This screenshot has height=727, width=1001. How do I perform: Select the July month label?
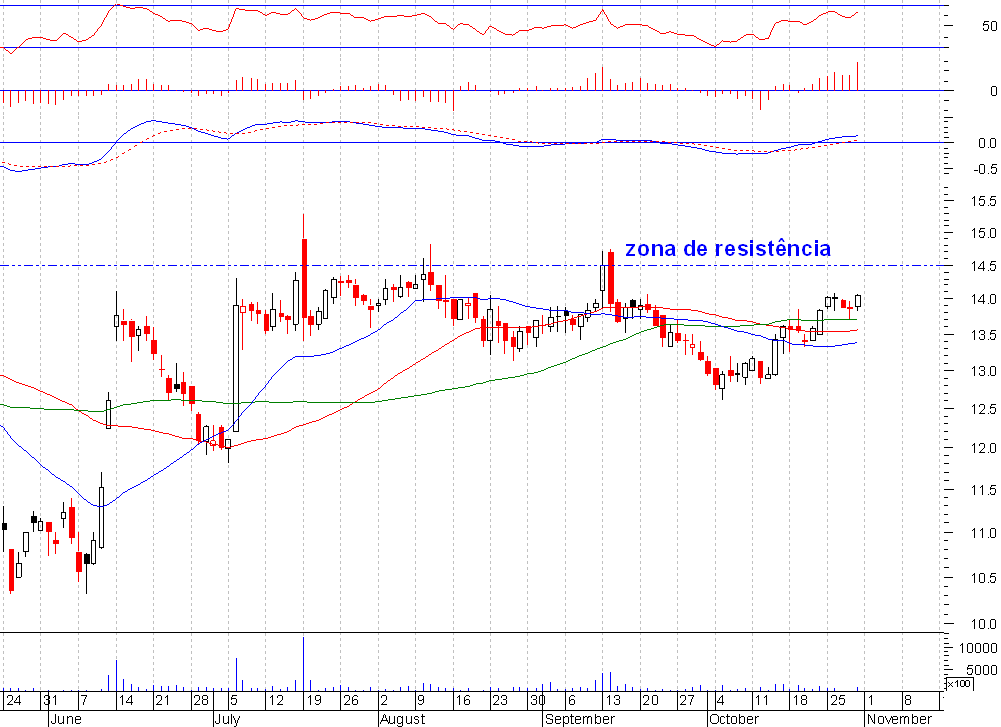point(227,719)
